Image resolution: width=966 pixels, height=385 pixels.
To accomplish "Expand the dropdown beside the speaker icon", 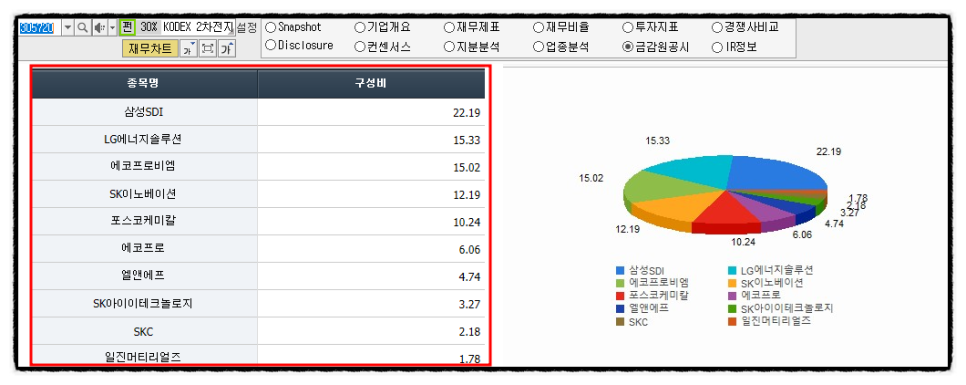I will (x=112, y=28).
